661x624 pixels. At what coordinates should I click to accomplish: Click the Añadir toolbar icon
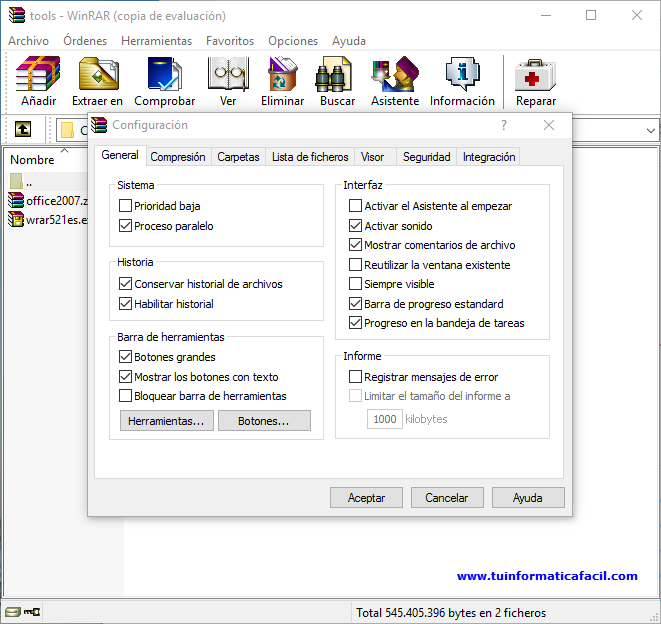tap(38, 74)
